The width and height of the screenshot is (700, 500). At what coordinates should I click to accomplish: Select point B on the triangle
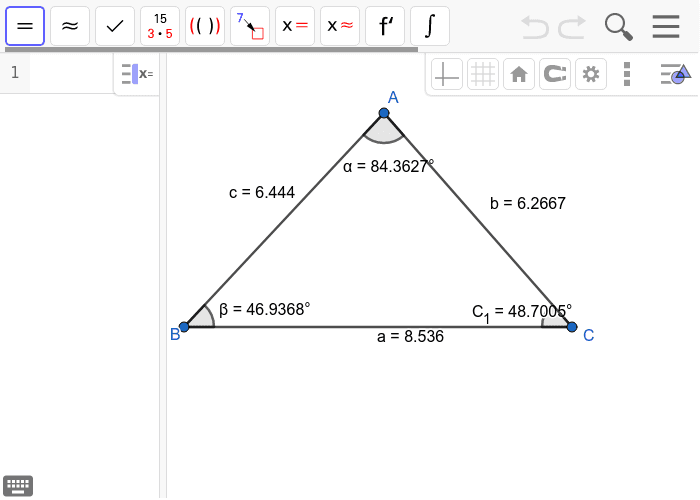tap(184, 327)
